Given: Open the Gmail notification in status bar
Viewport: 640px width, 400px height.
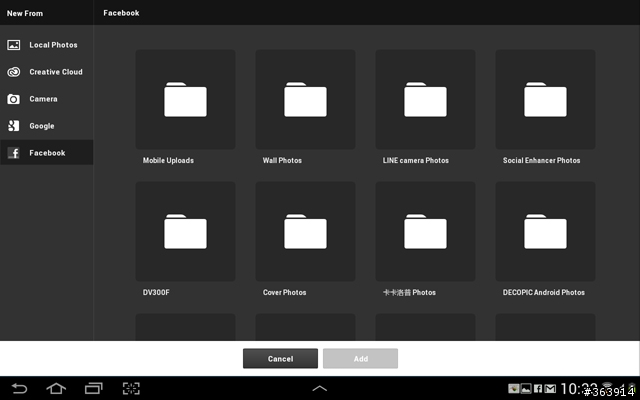Looking at the screenshot, I should click(x=550, y=389).
